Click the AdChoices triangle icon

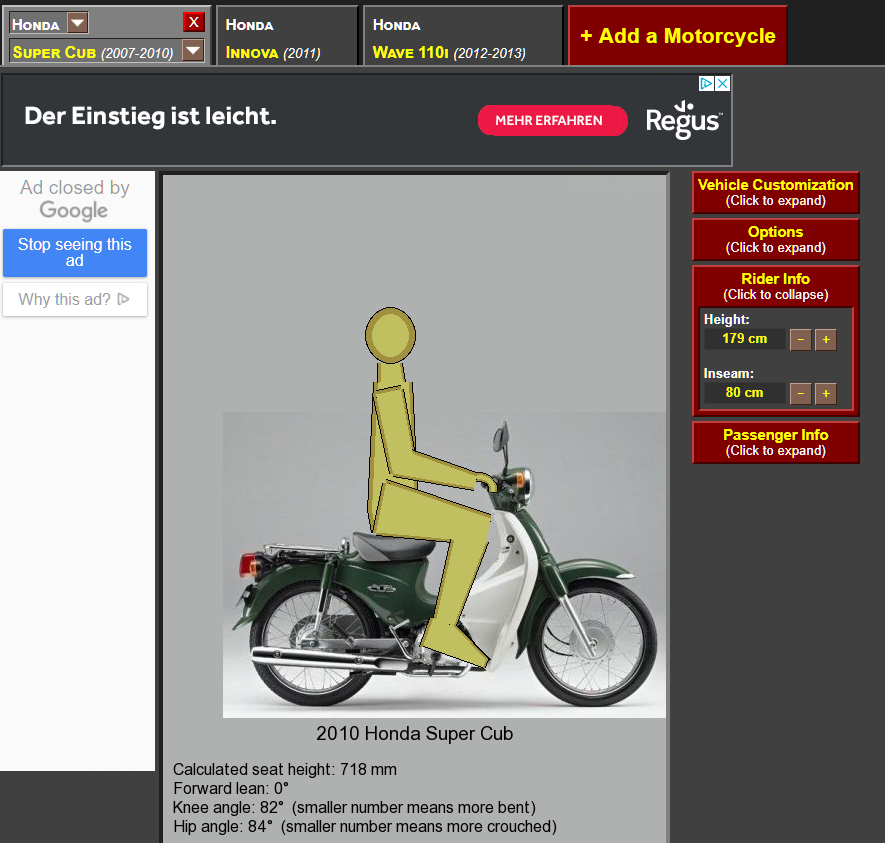[x=705, y=84]
